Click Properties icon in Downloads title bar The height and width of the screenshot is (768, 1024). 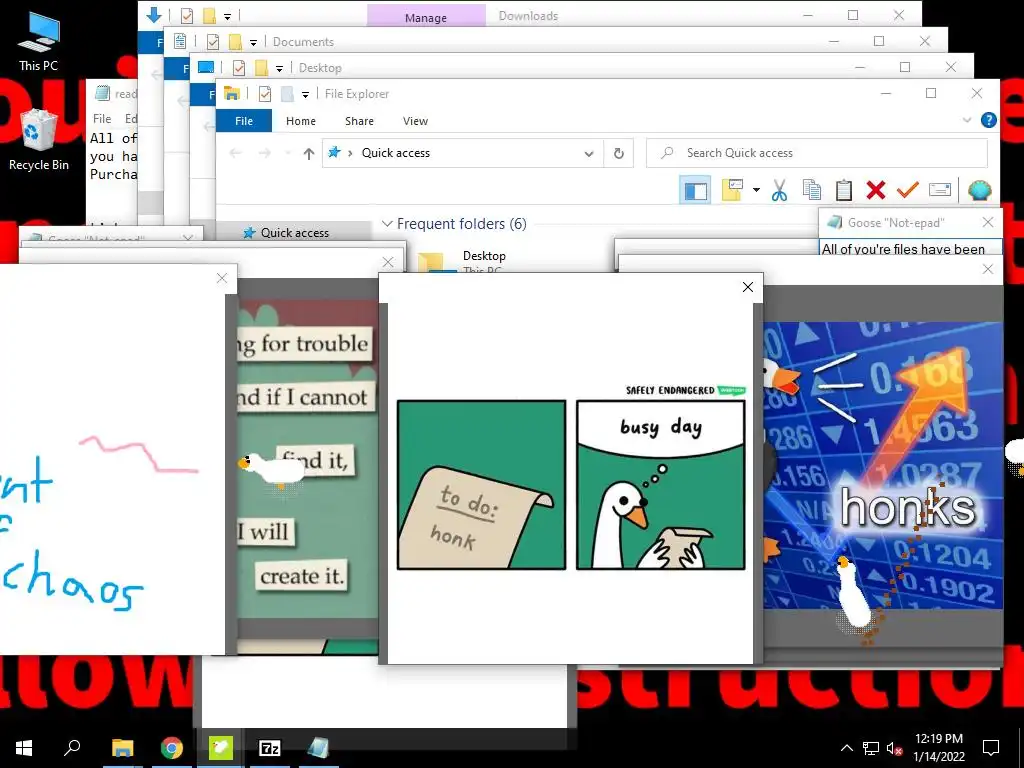click(187, 16)
